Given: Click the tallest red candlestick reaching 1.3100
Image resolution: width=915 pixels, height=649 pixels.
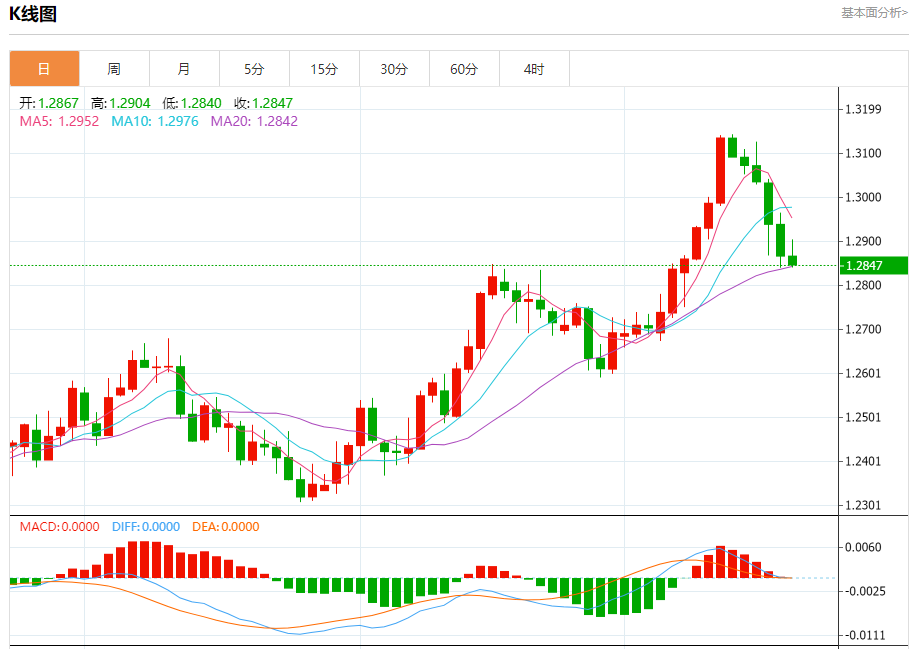Looking at the screenshot, I should tap(721, 170).
